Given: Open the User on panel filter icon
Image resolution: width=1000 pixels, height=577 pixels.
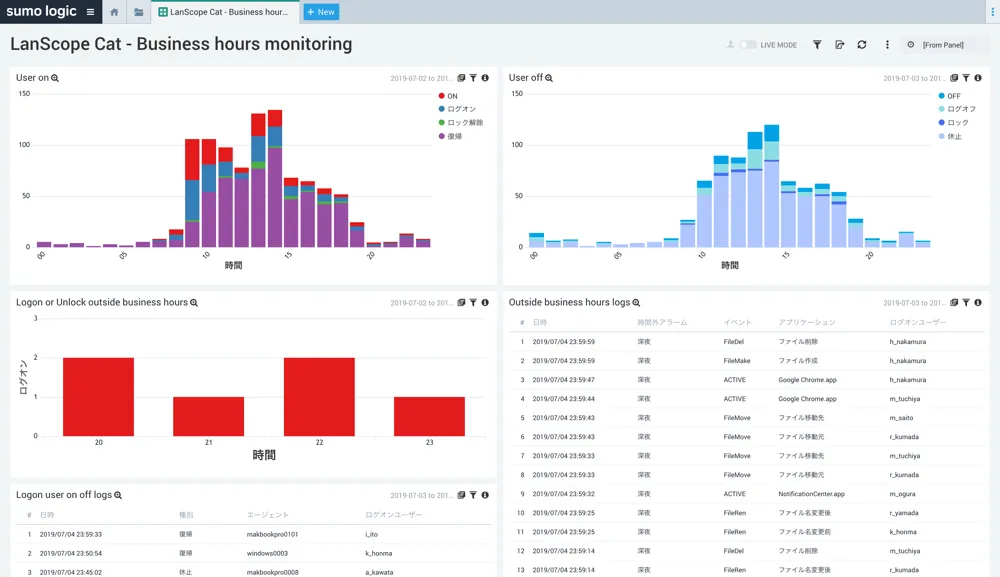Looking at the screenshot, I should point(473,78).
